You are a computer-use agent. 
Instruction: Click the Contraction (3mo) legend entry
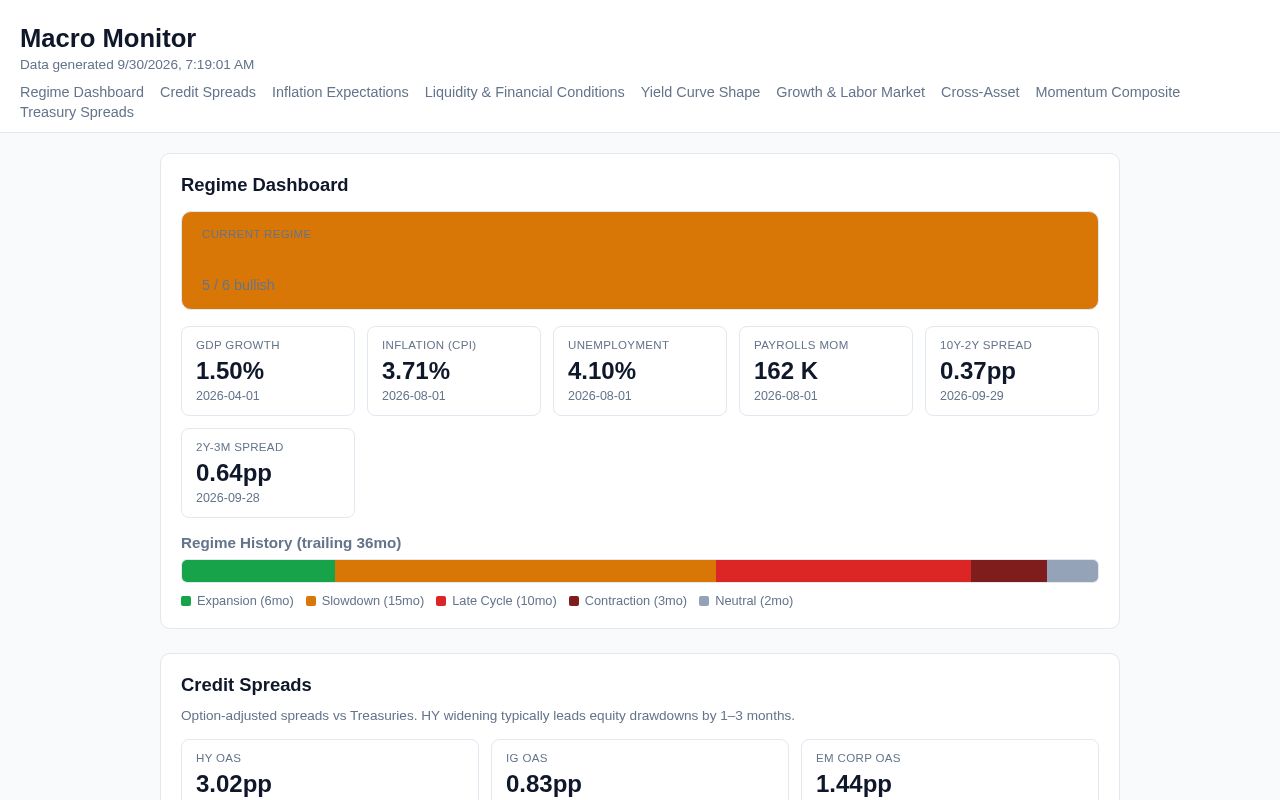628,601
